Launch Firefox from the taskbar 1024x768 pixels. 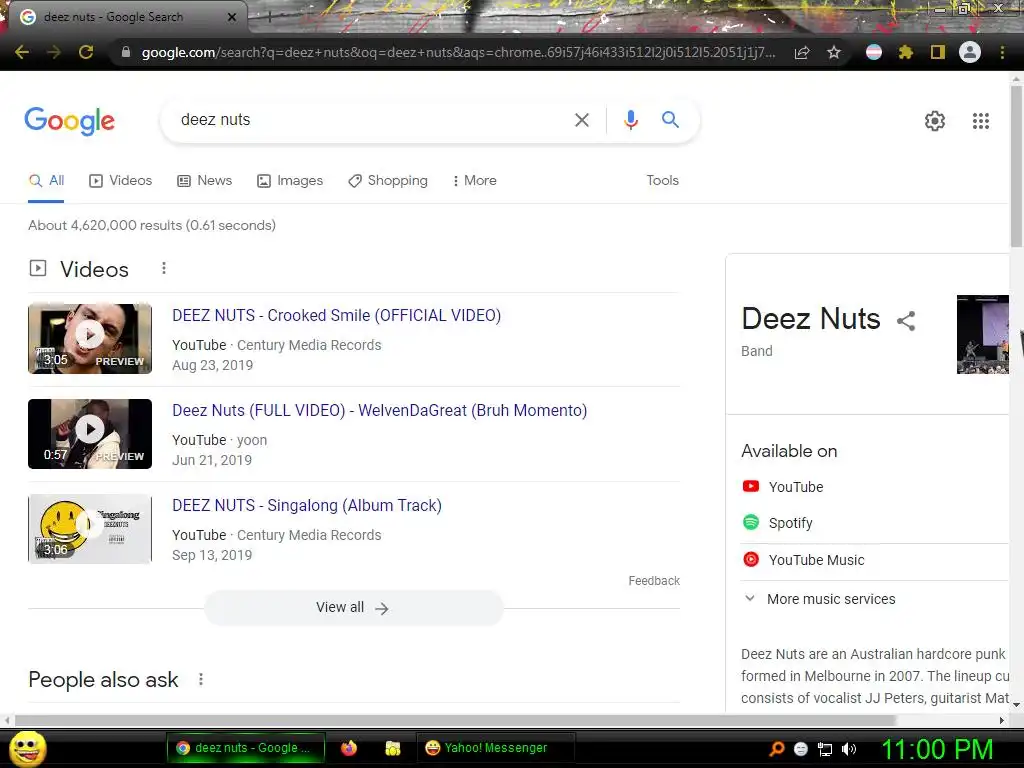[349, 748]
